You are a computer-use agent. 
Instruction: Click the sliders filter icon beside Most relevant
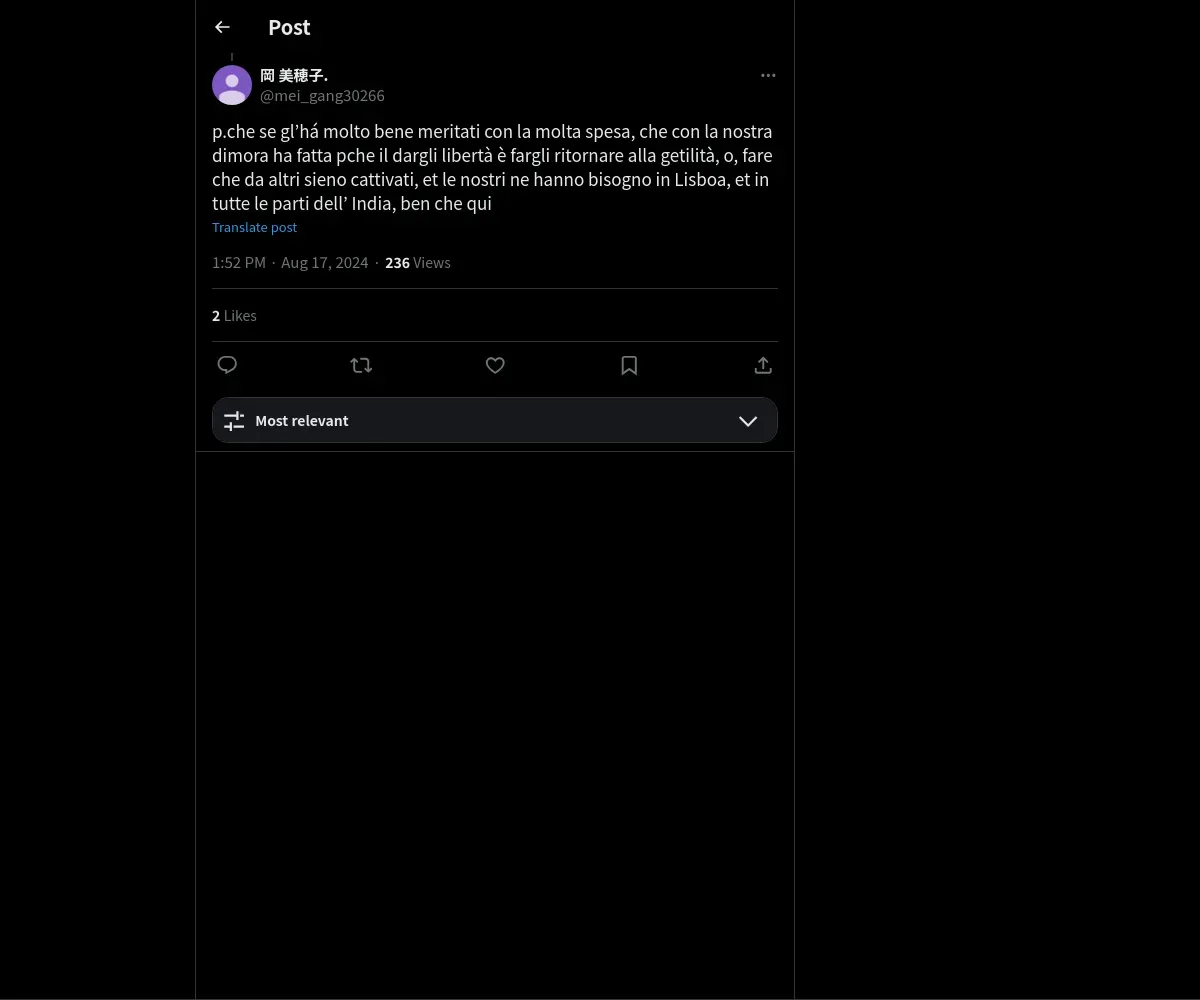click(234, 421)
